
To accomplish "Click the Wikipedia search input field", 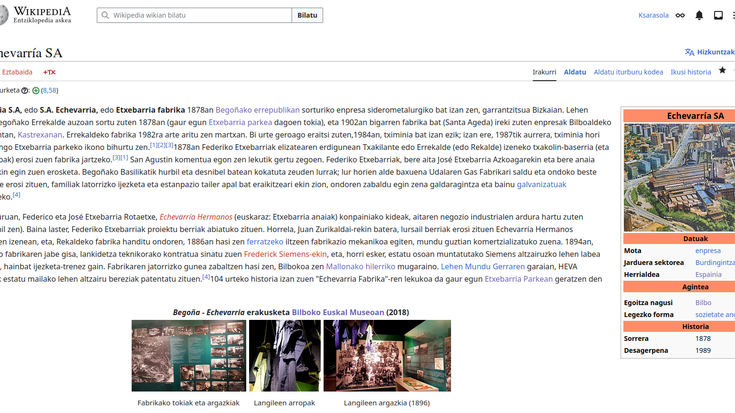I will click(195, 15).
